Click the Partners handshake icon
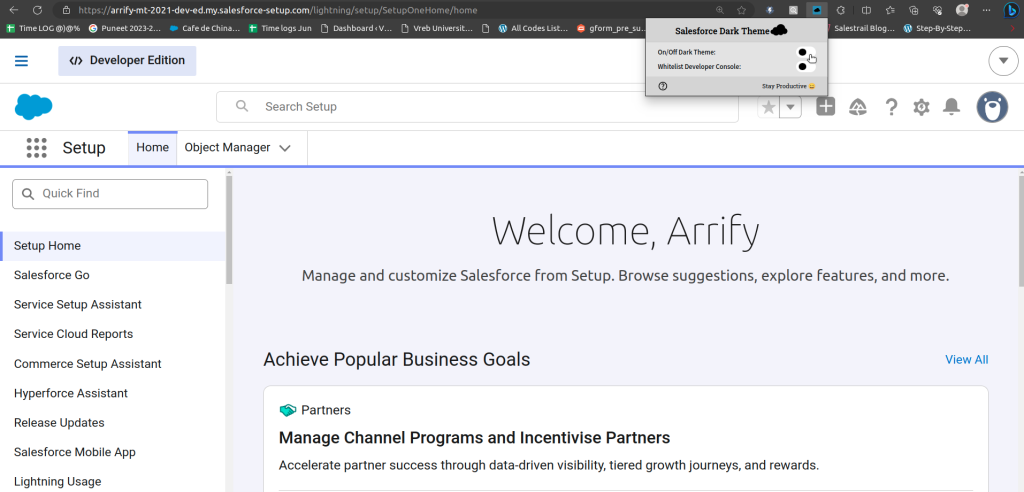The width and height of the screenshot is (1024, 492). pyautogui.click(x=288, y=410)
